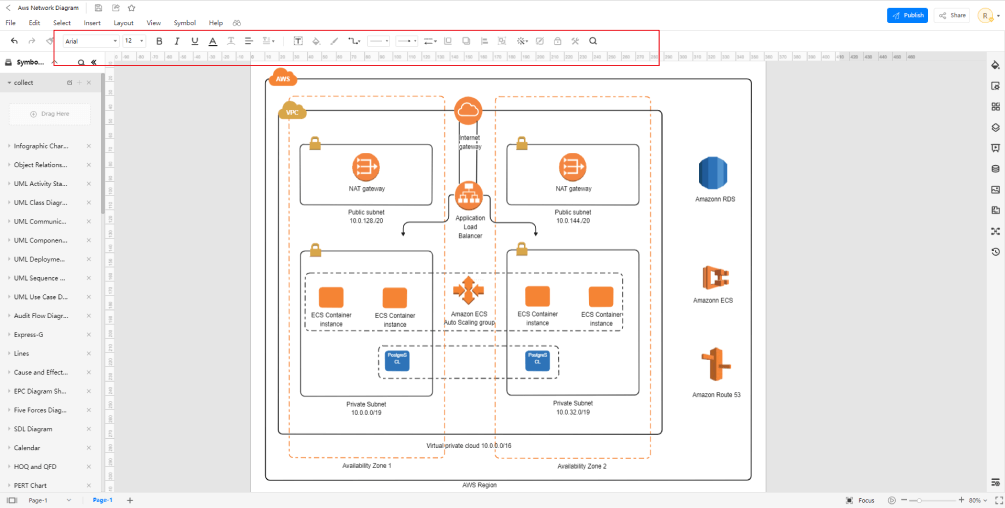Add a new page with plus

pyautogui.click(x=130, y=500)
